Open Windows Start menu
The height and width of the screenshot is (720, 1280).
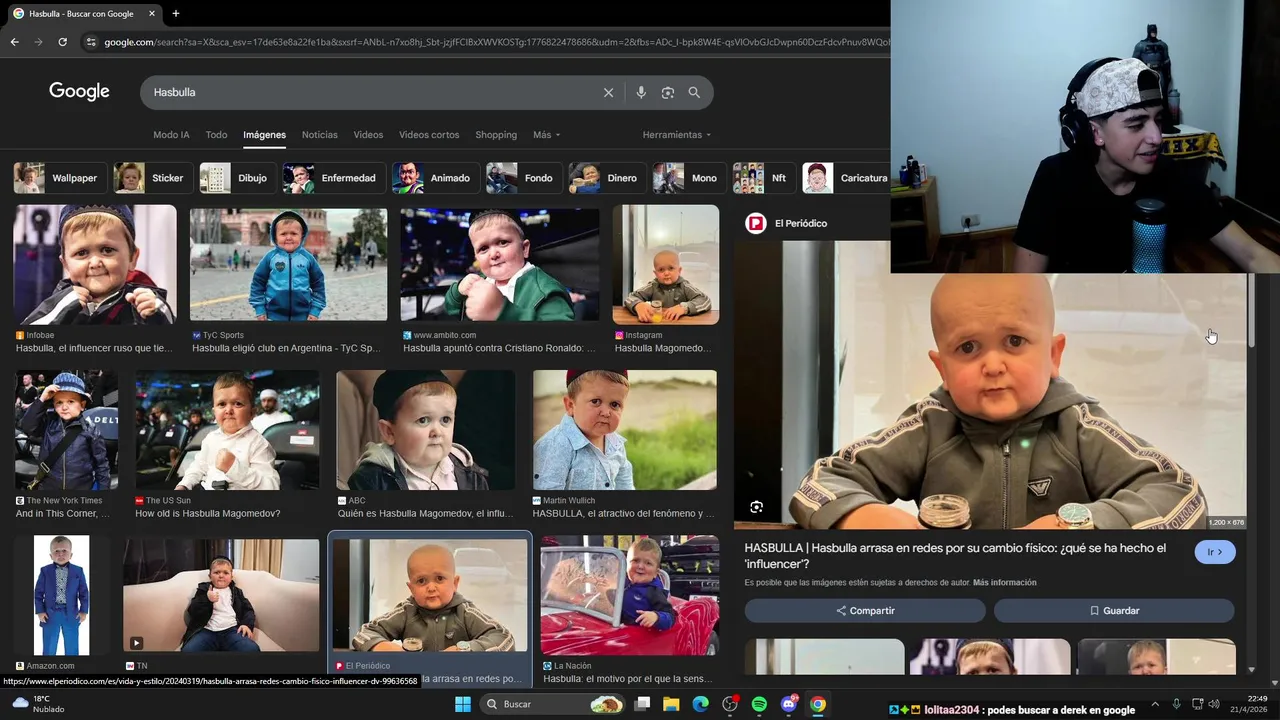pos(463,704)
